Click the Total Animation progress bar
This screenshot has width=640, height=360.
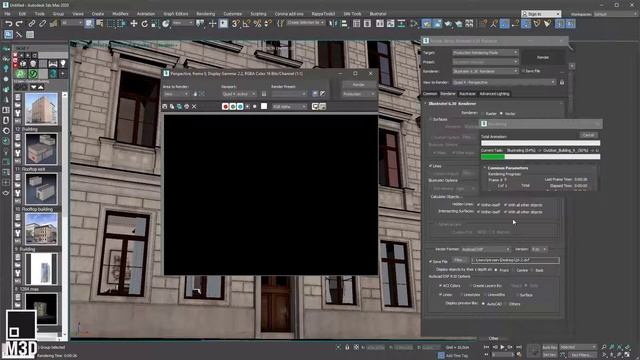540,143
